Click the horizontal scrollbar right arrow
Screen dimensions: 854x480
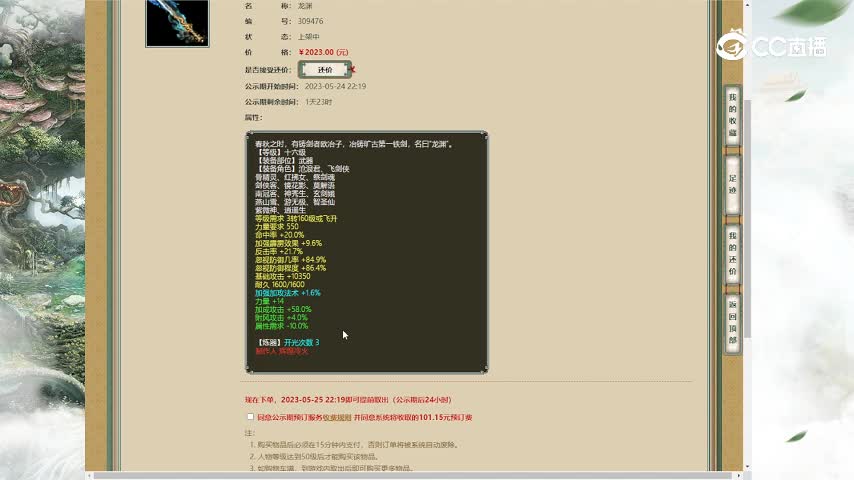click(739, 476)
